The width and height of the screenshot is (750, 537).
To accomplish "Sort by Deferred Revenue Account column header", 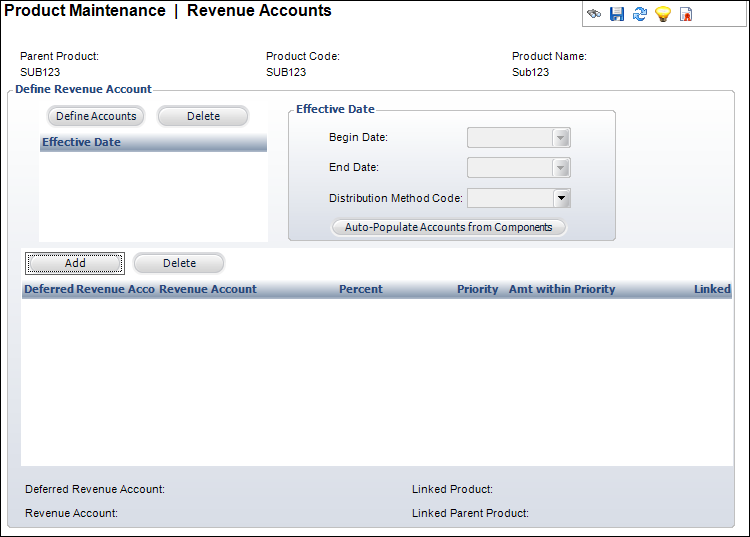I will click(x=89, y=289).
